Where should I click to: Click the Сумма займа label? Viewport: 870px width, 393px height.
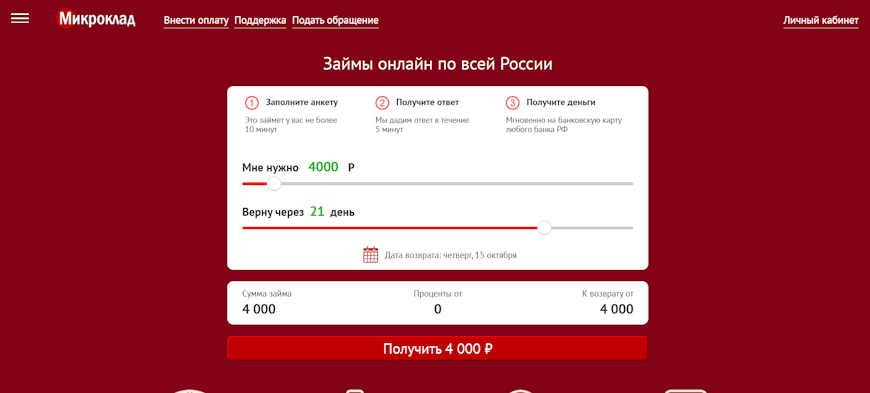pyautogui.click(x=267, y=294)
